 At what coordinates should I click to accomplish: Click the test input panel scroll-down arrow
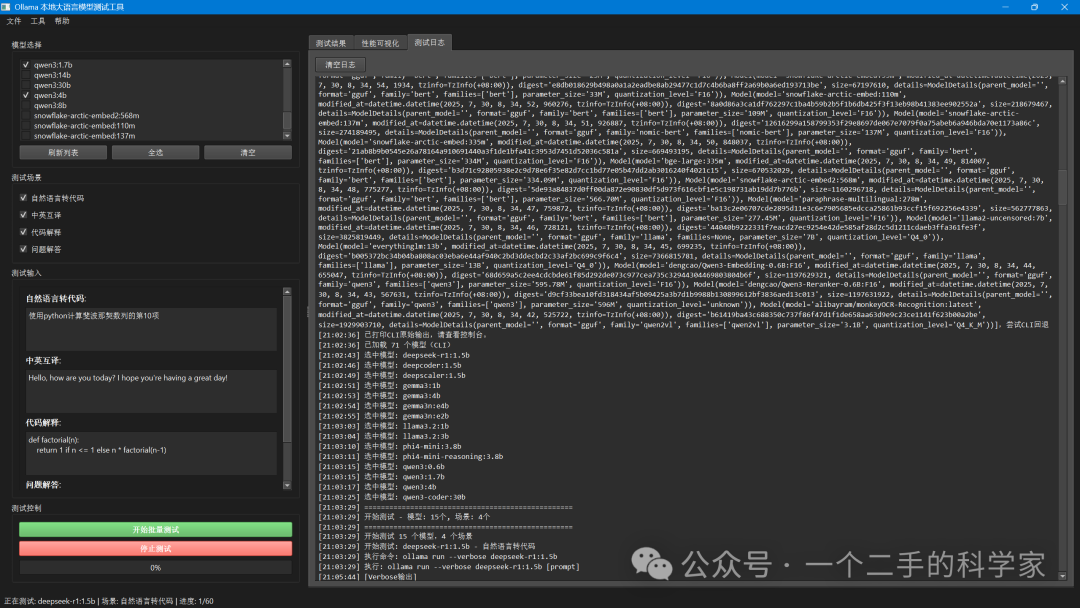coord(287,485)
